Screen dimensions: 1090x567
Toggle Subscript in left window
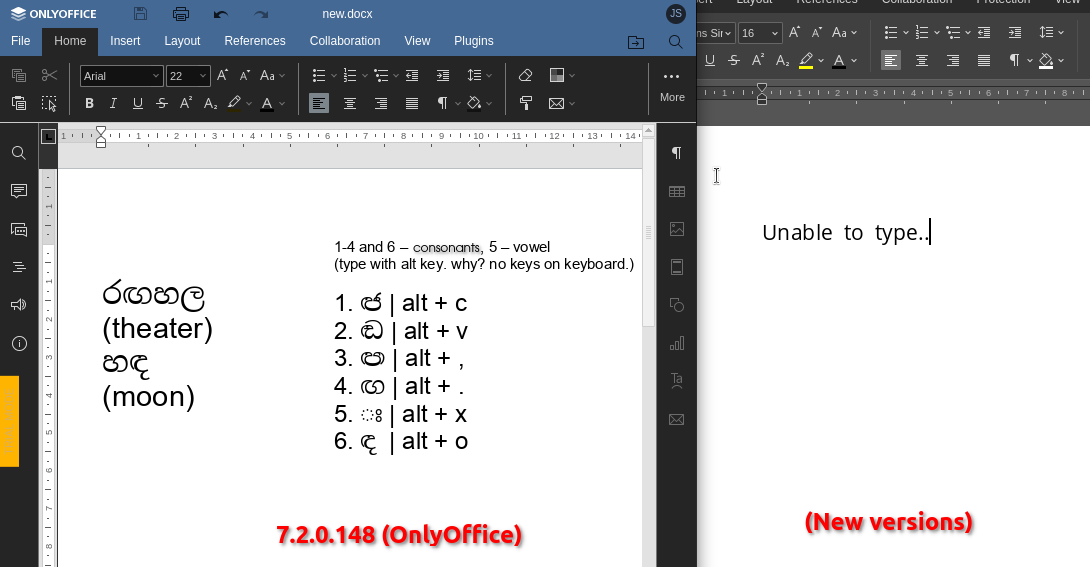211,104
